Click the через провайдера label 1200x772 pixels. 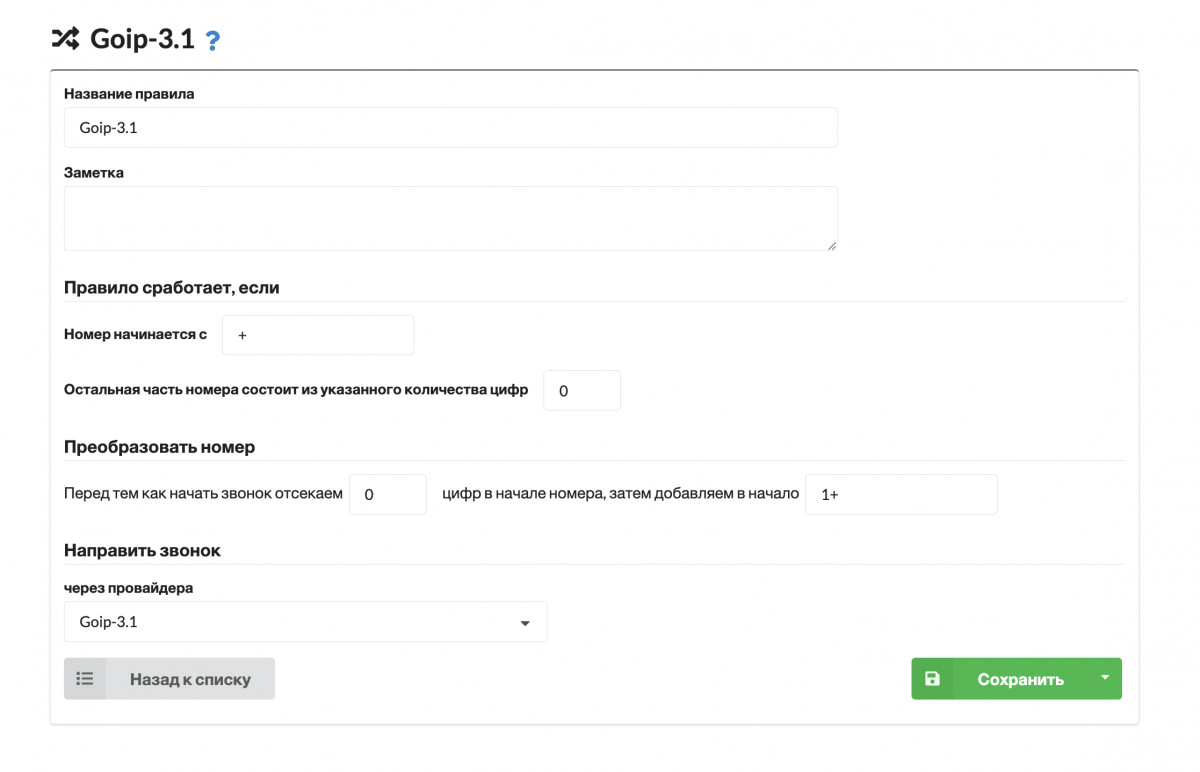tap(129, 588)
